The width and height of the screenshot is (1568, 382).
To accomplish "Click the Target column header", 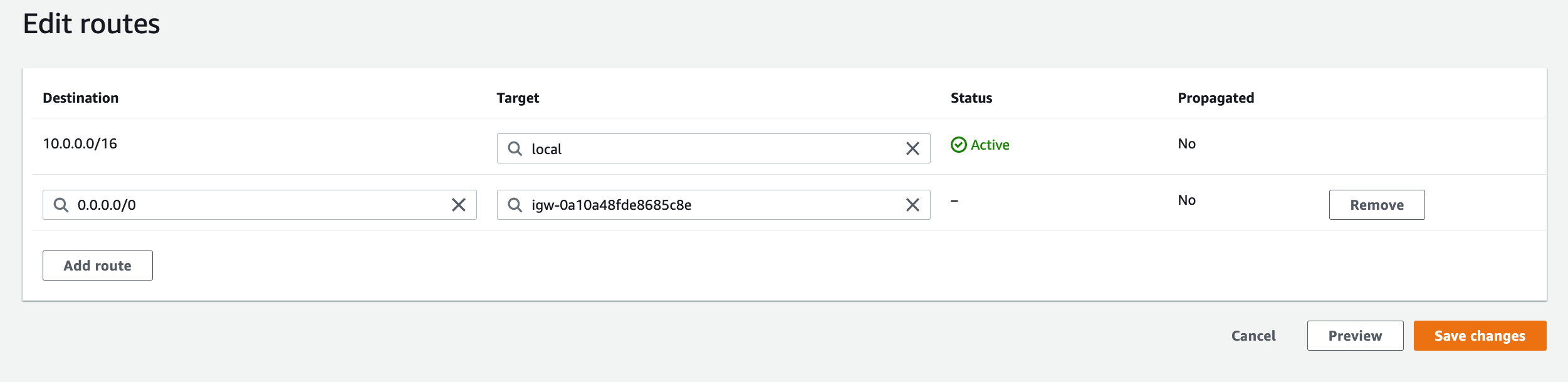I will point(518,98).
